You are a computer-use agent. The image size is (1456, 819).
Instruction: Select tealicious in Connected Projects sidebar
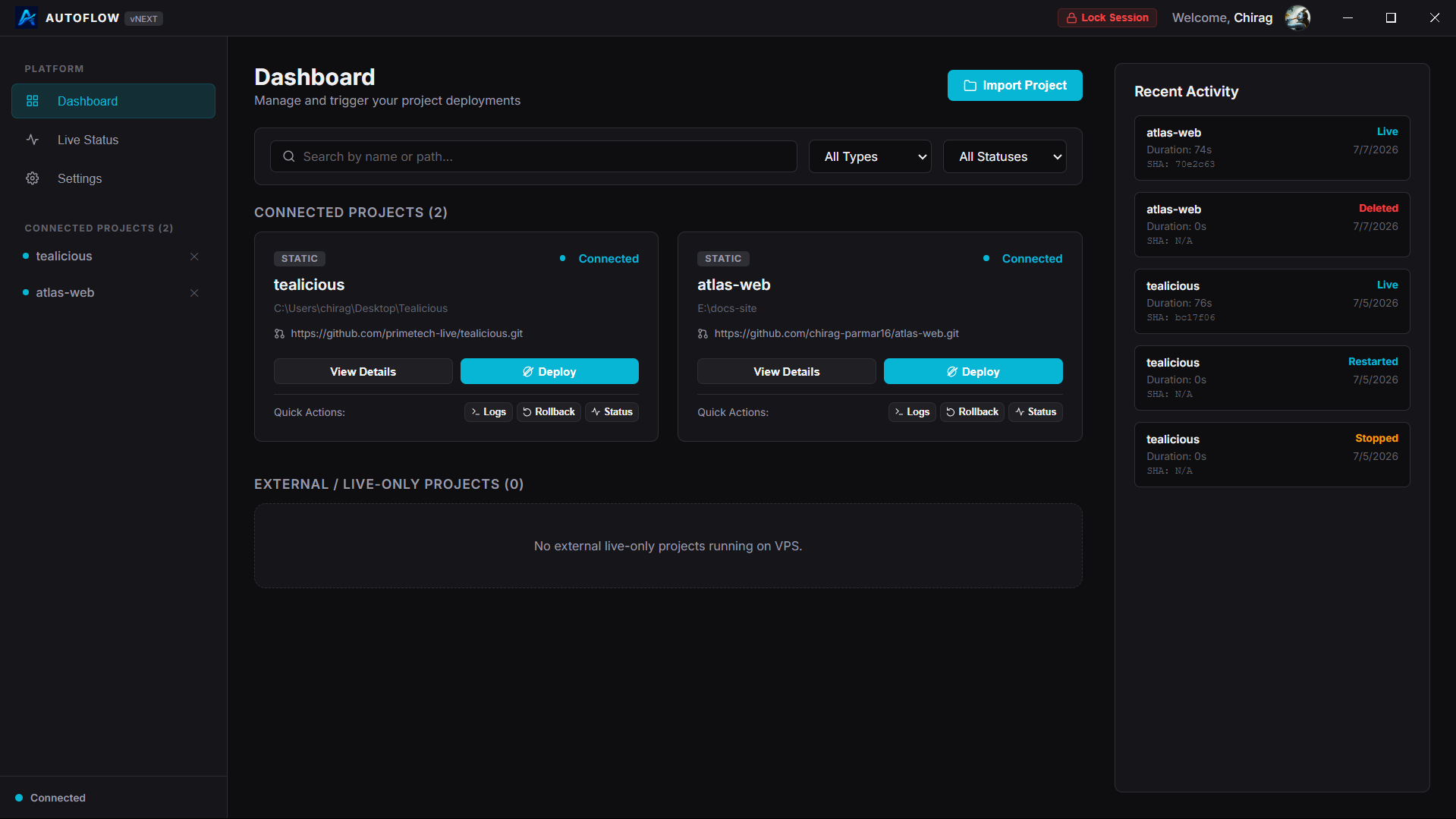coord(64,257)
